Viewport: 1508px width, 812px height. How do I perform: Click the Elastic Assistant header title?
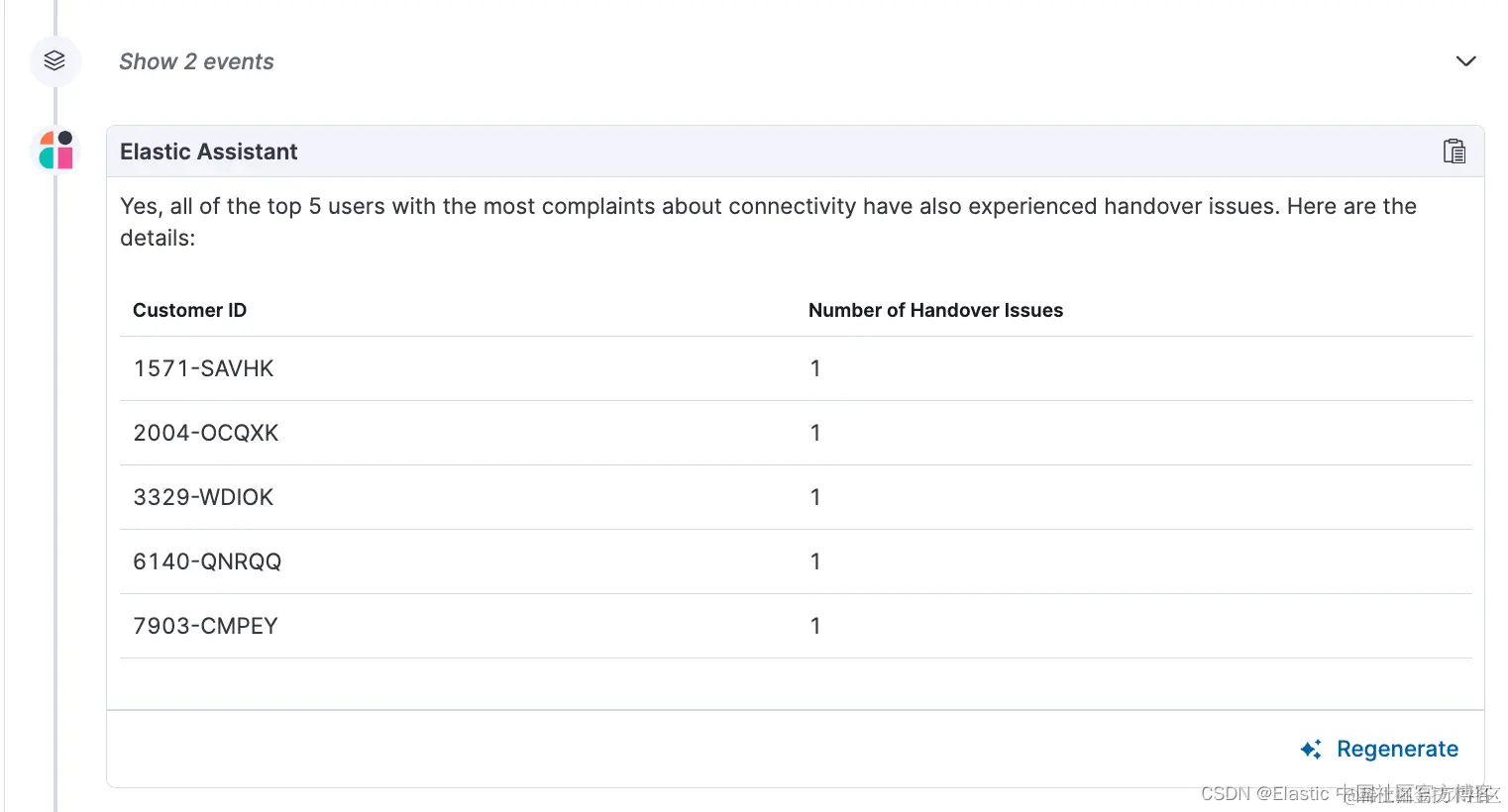pyautogui.click(x=208, y=152)
